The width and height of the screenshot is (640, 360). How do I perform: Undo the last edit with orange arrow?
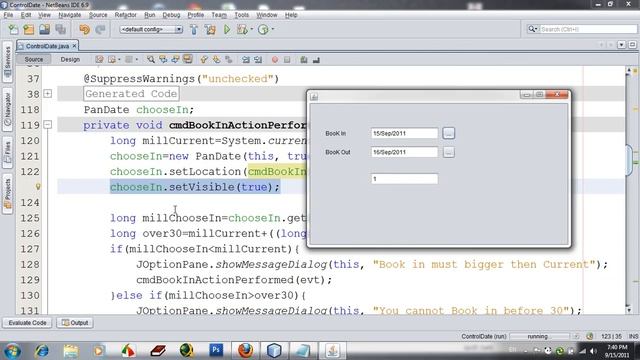click(84, 29)
